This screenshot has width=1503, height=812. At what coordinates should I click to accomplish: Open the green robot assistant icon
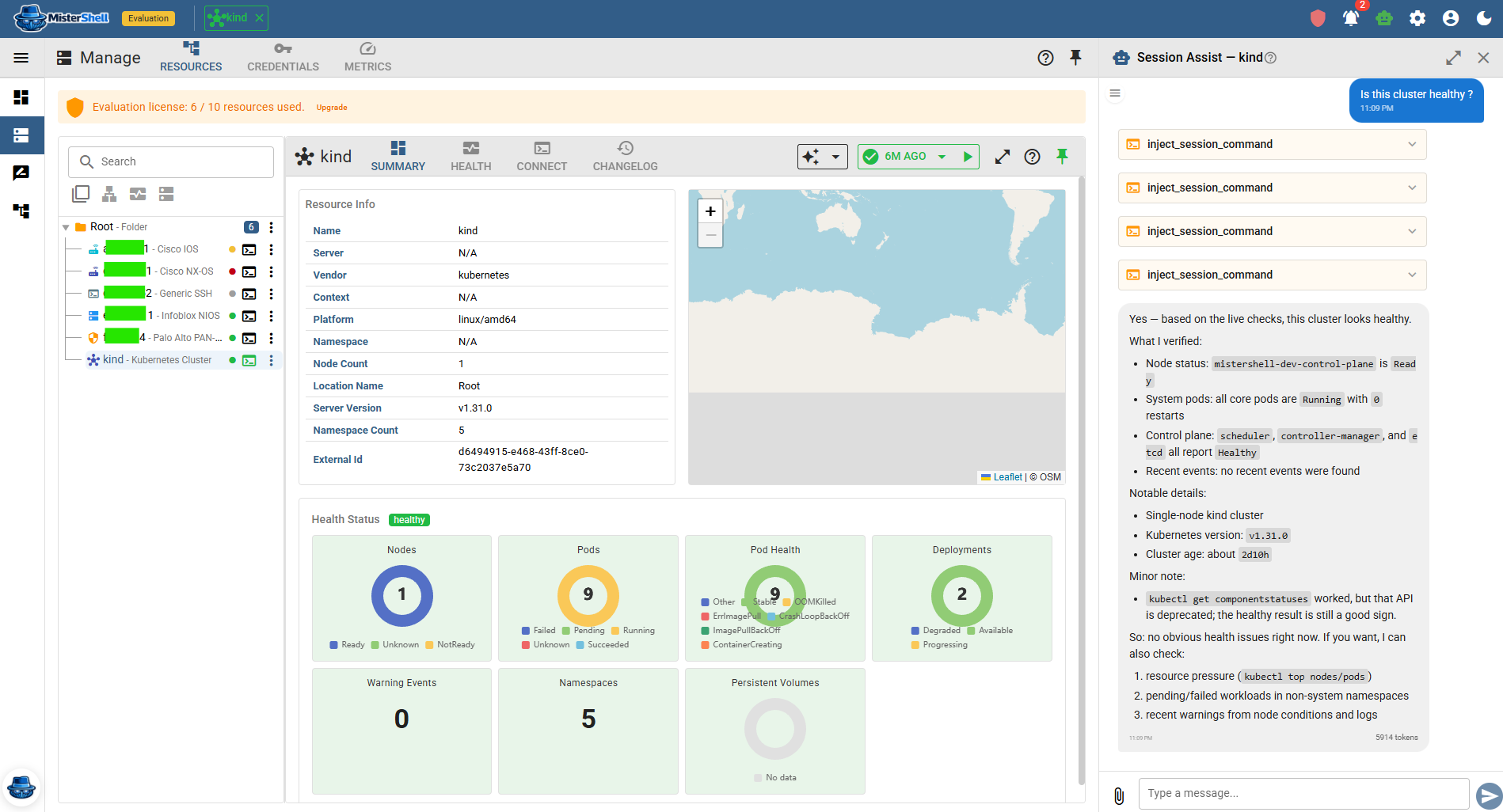coord(1384,18)
